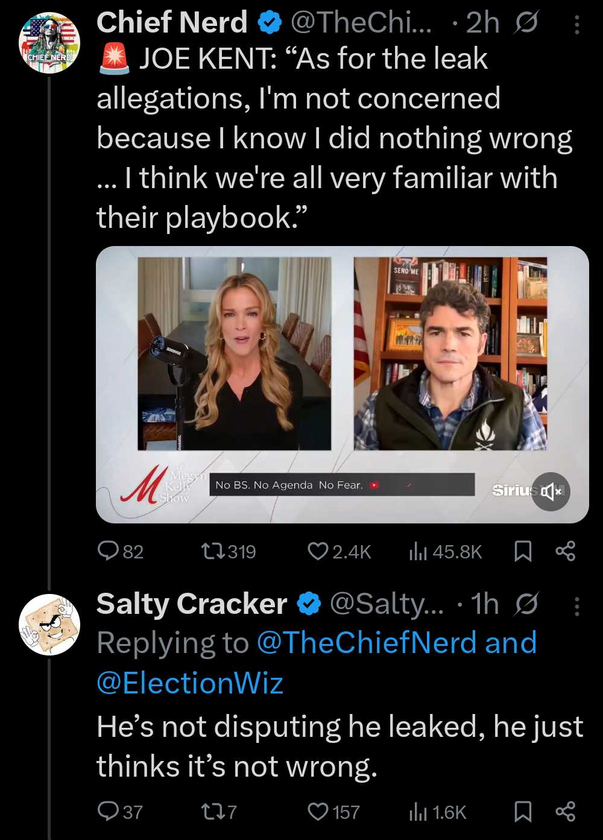Reply to Salty Cracker's comment
This screenshot has width=603, height=840.
point(108,811)
